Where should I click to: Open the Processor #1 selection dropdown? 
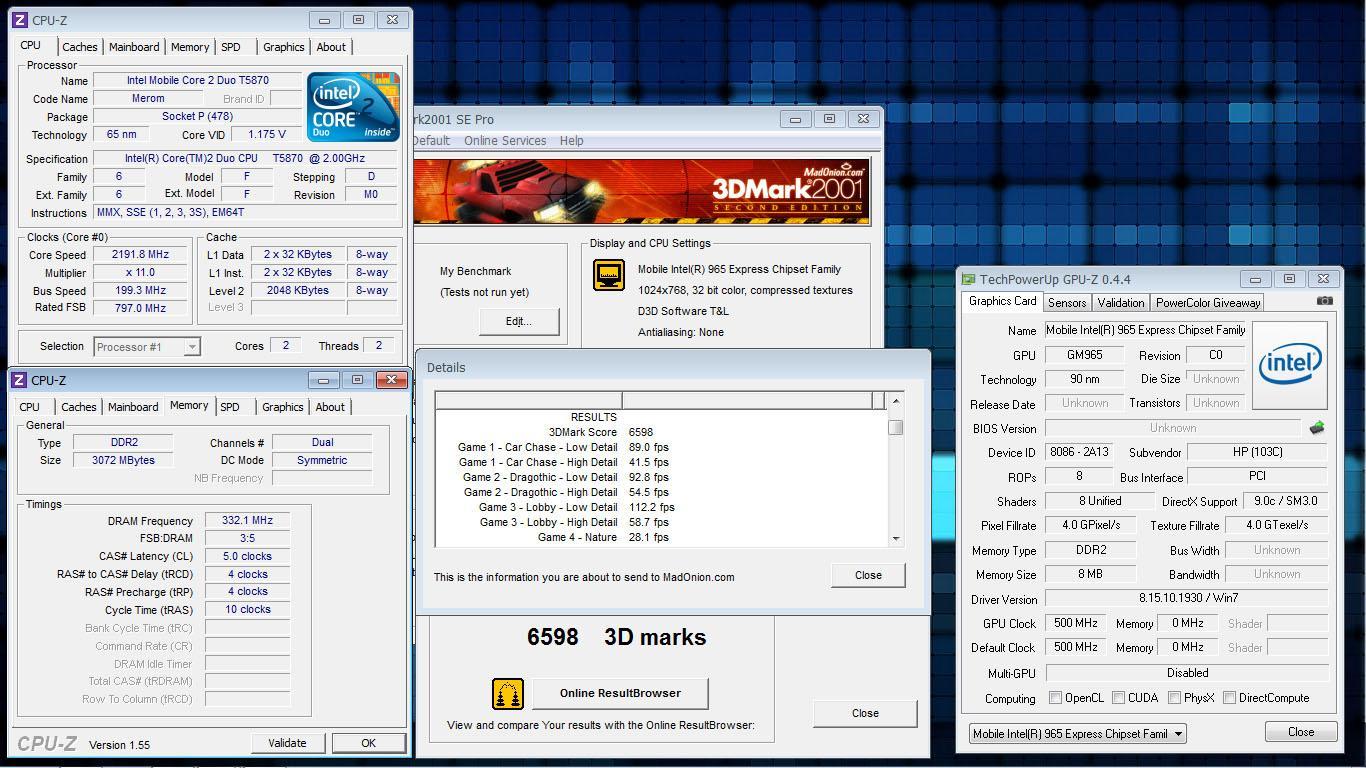tap(147, 346)
